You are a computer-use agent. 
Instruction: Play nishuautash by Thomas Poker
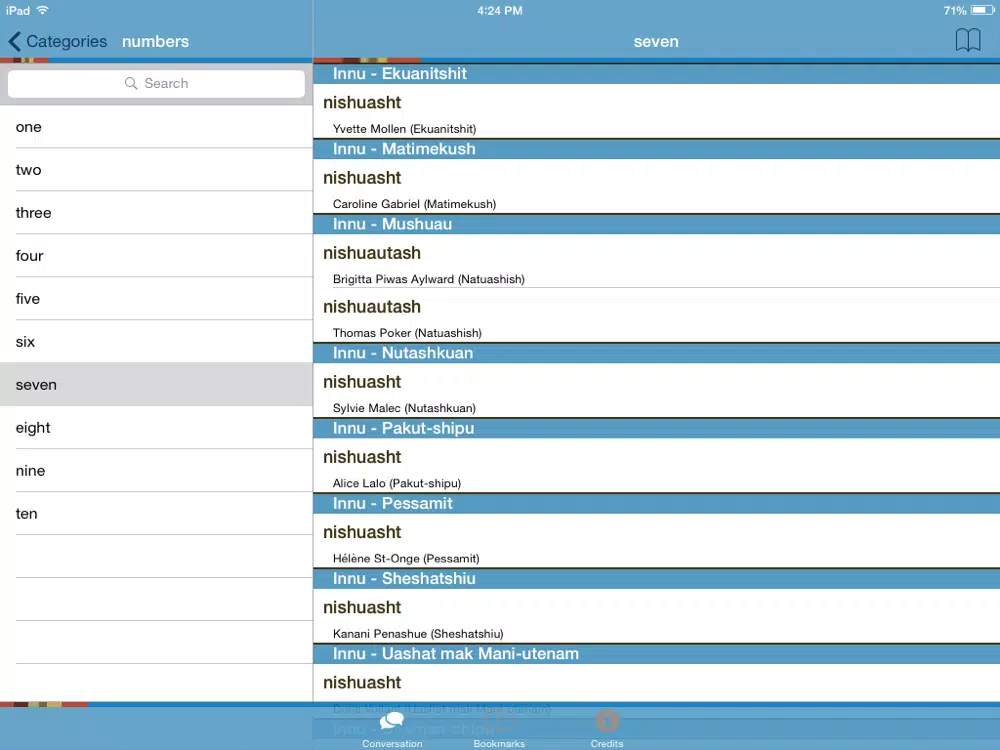[656, 315]
